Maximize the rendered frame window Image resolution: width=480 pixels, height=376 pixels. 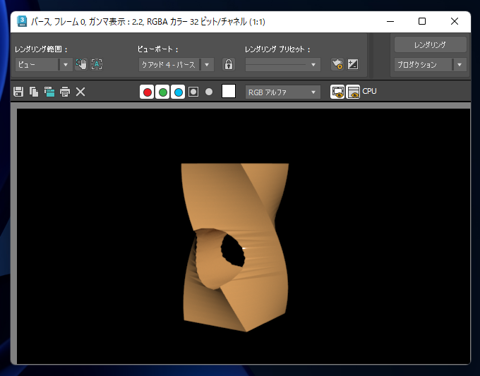tap(422, 21)
